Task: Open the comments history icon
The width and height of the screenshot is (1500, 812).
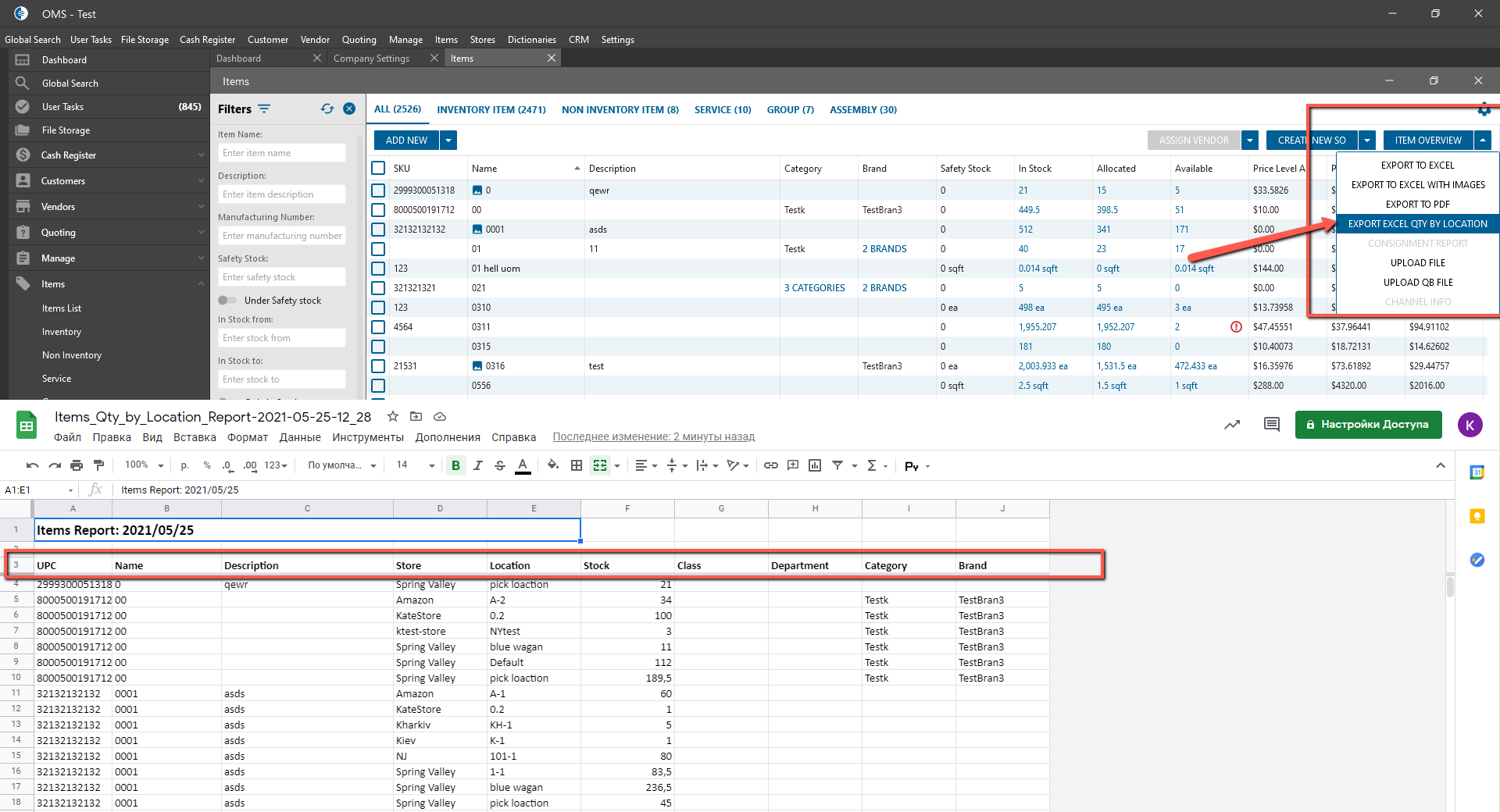Action: (1271, 425)
